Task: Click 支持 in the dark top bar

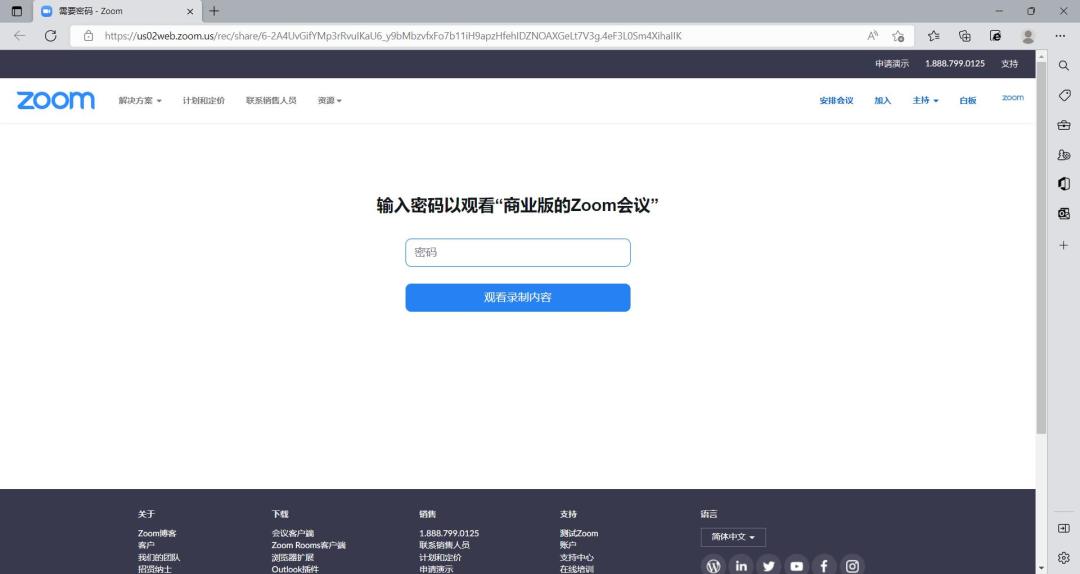Action: coord(1010,63)
